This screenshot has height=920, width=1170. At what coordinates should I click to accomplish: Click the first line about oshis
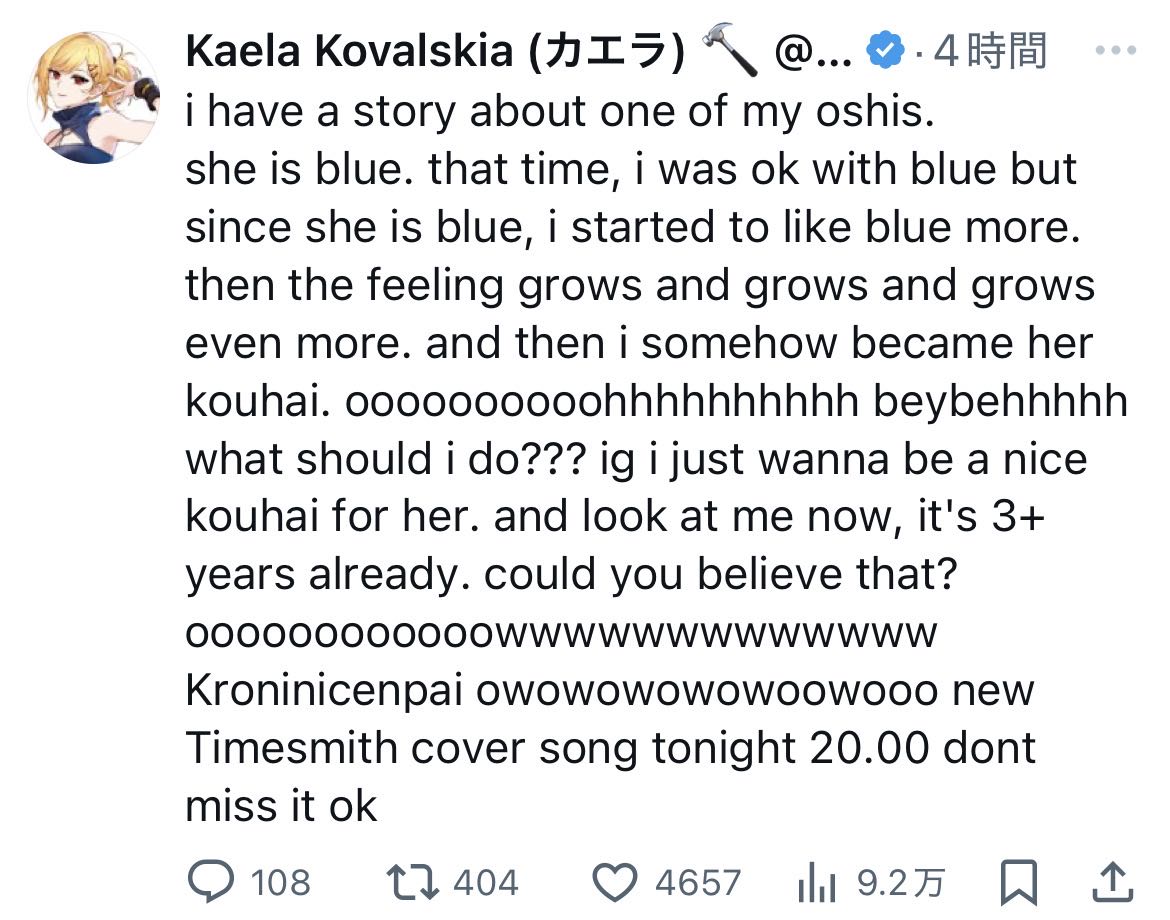pyautogui.click(x=558, y=112)
